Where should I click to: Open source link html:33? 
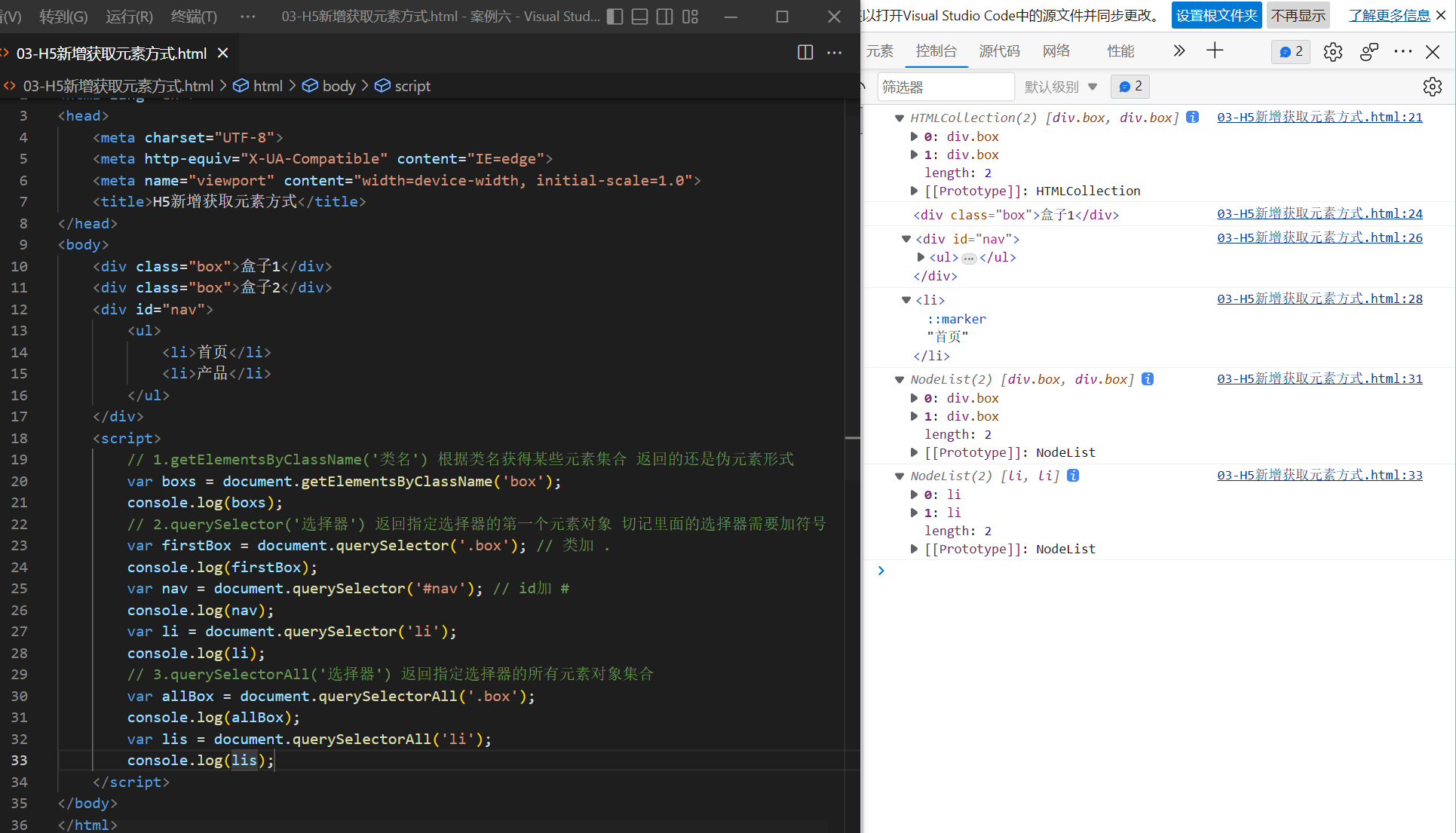[x=1320, y=475]
